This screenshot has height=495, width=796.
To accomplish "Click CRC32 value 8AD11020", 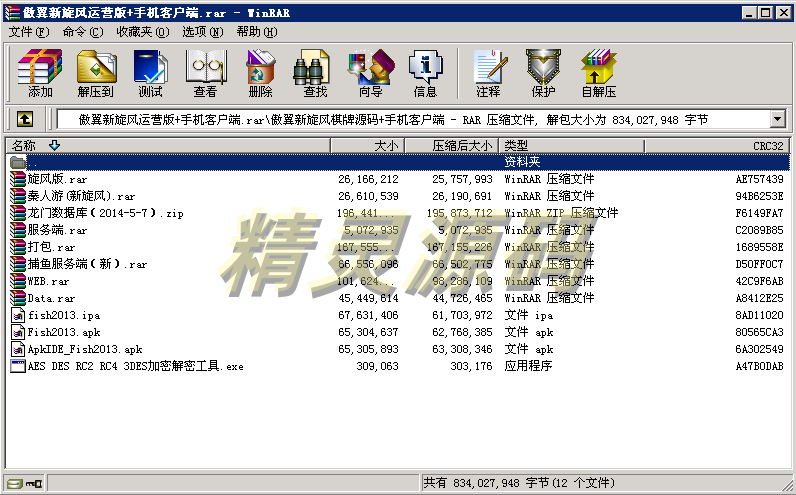I will click(759, 315).
